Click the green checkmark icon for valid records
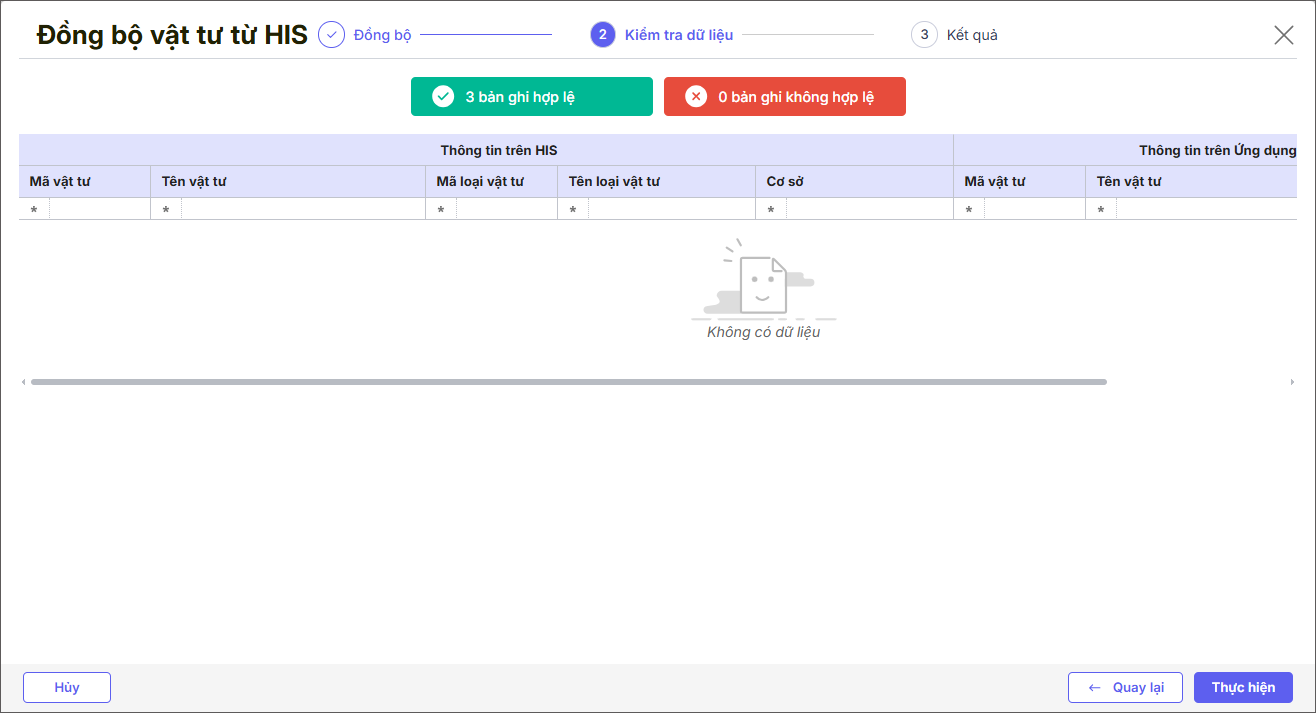This screenshot has width=1316, height=713. click(443, 97)
